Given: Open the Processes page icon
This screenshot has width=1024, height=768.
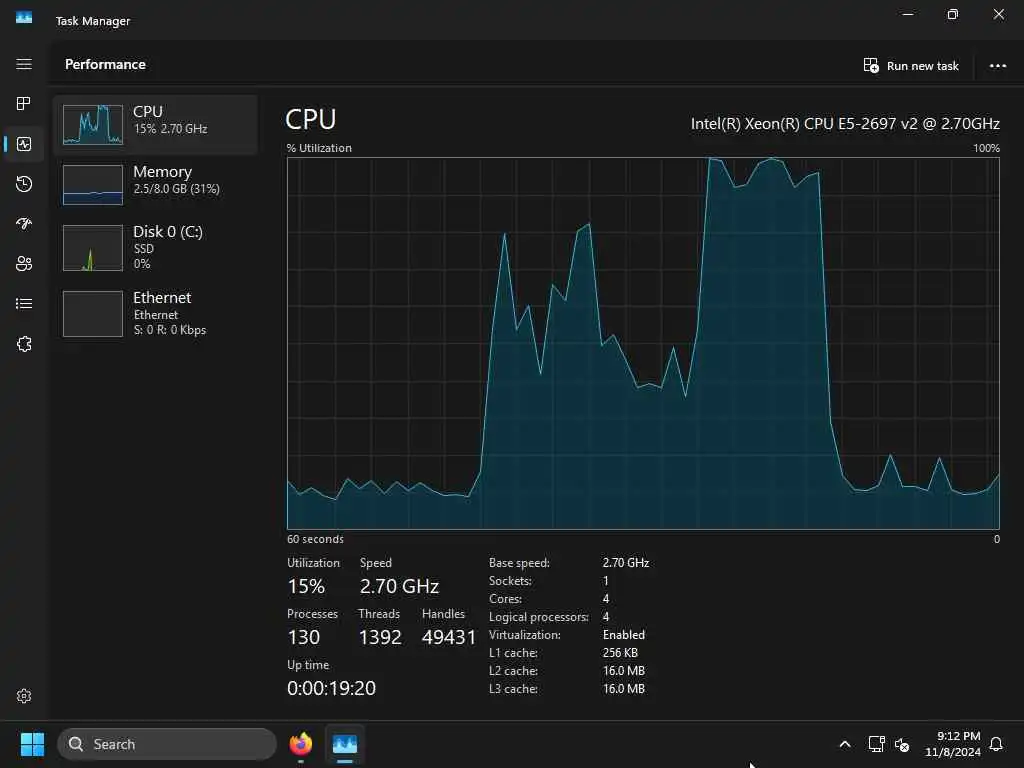Looking at the screenshot, I should click(24, 103).
